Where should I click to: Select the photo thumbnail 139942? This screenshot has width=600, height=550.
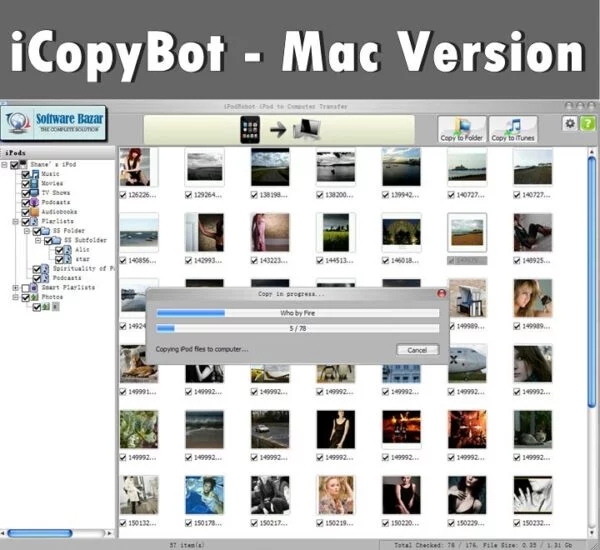click(x=401, y=167)
